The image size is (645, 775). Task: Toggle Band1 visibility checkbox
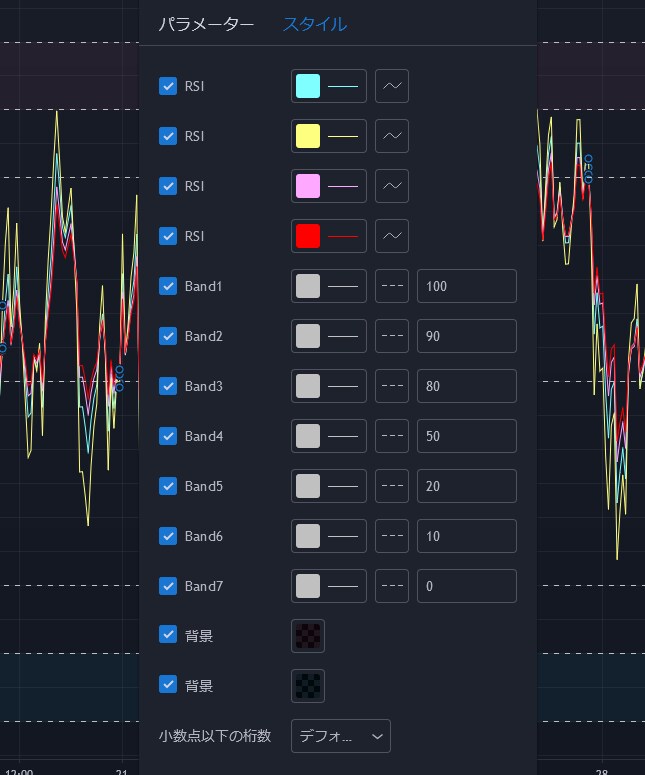point(168,286)
